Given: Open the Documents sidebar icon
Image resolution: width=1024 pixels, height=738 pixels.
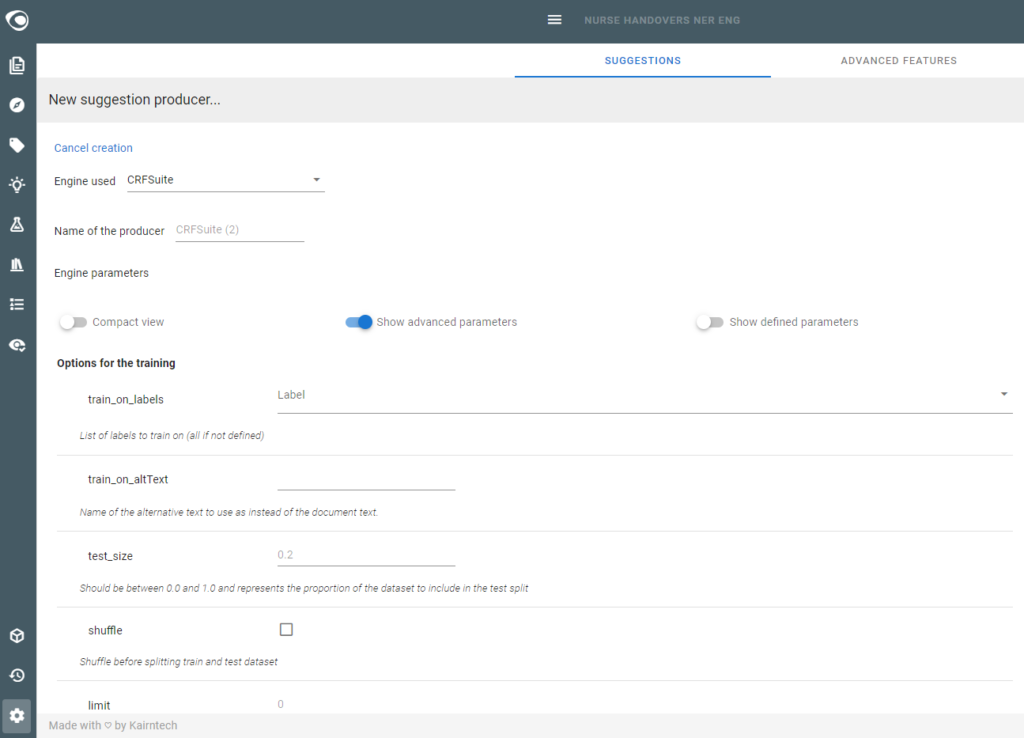Looking at the screenshot, I should tap(17, 65).
